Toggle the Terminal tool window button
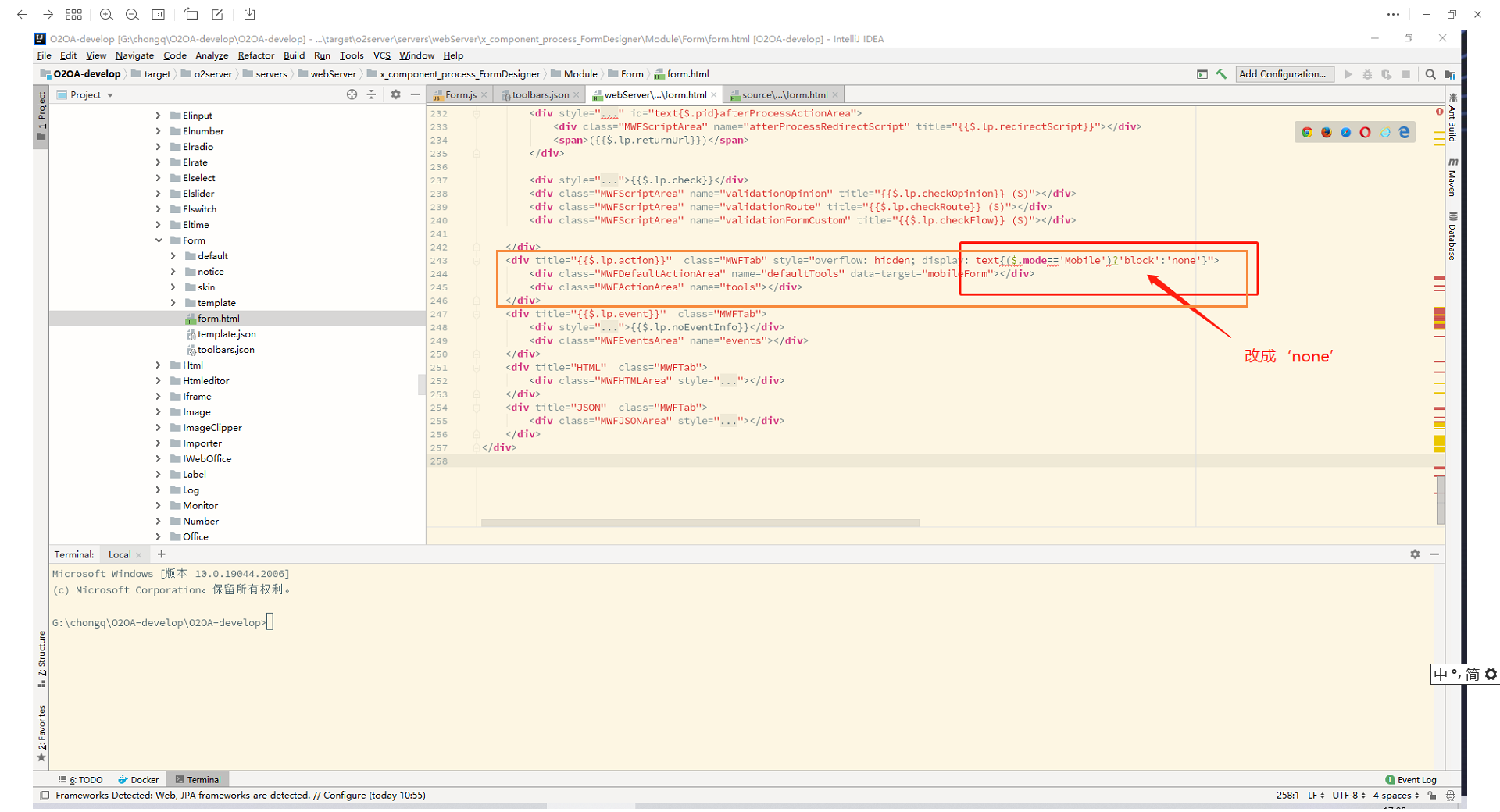 click(x=198, y=779)
